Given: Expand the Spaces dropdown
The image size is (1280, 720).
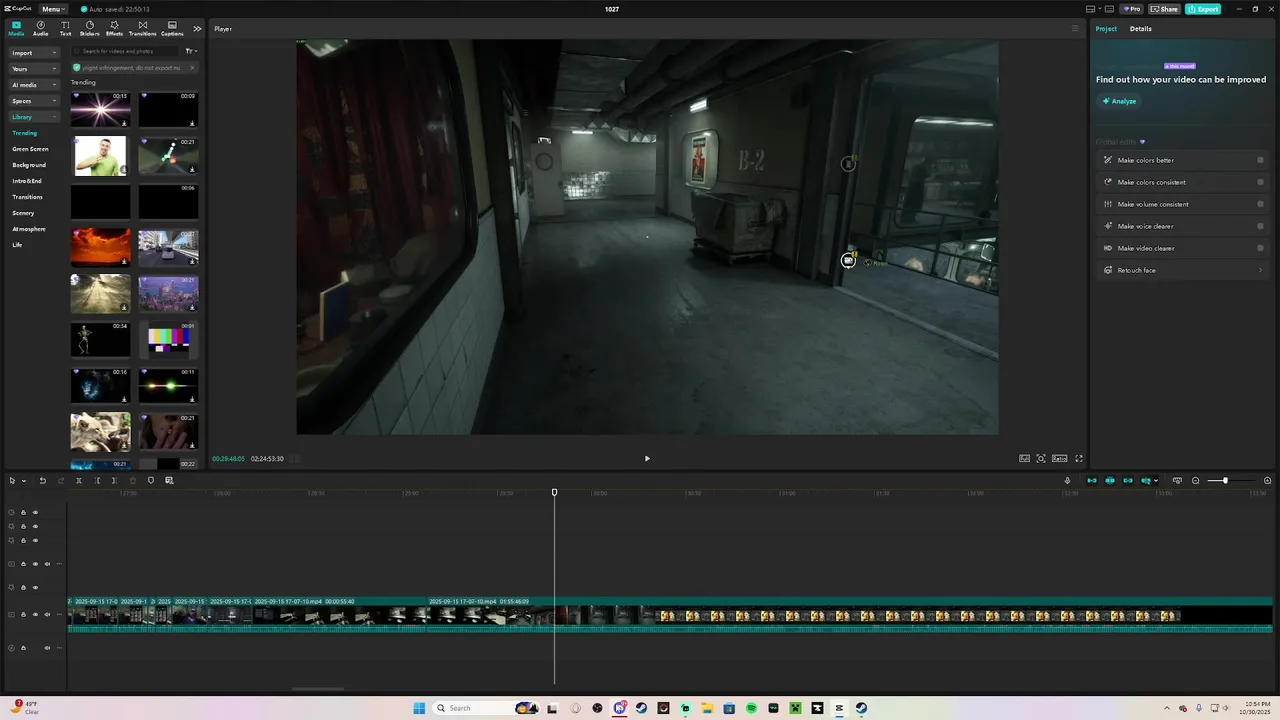Looking at the screenshot, I should click(34, 101).
